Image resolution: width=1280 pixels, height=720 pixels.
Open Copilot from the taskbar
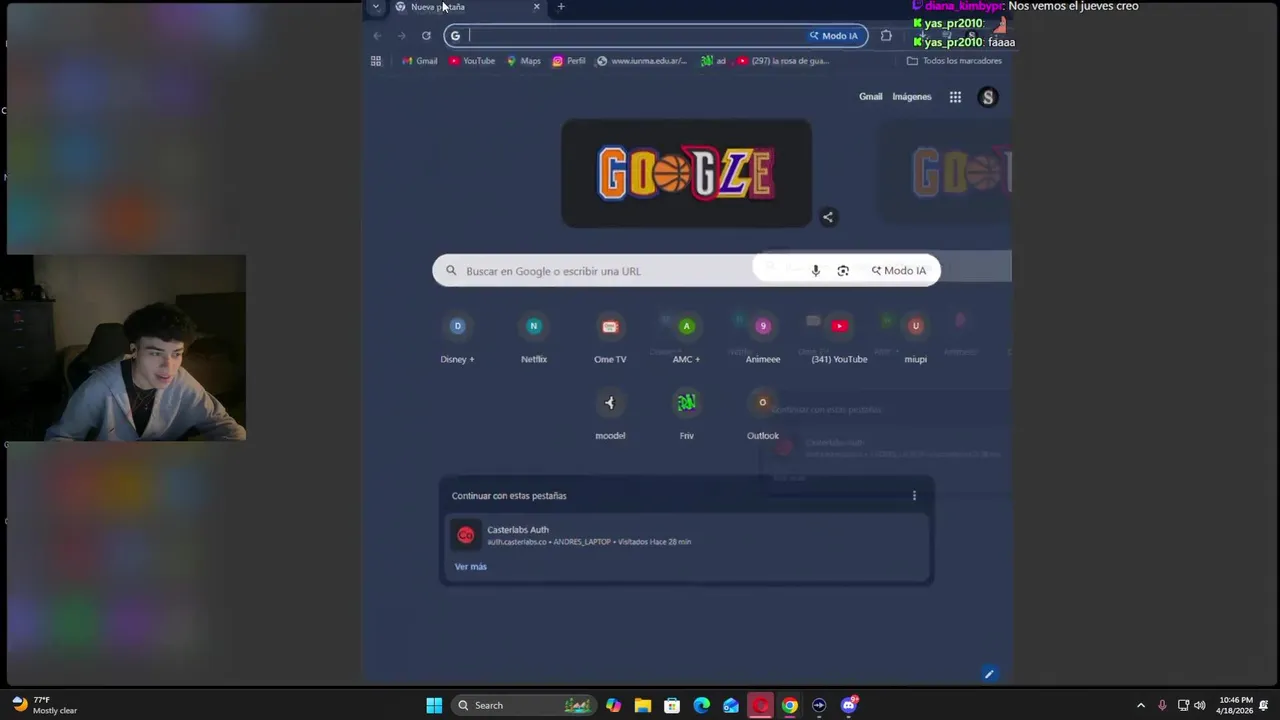(x=613, y=706)
